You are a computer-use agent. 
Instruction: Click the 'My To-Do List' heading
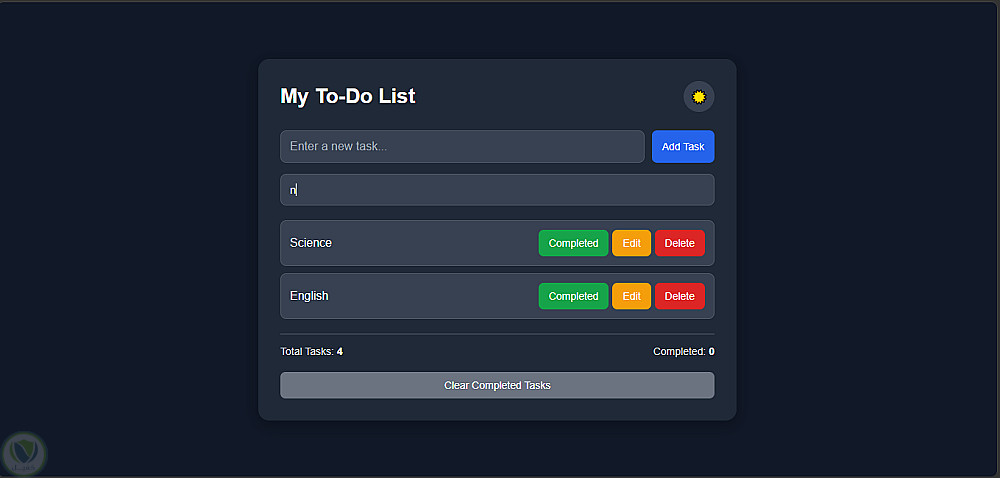348,96
